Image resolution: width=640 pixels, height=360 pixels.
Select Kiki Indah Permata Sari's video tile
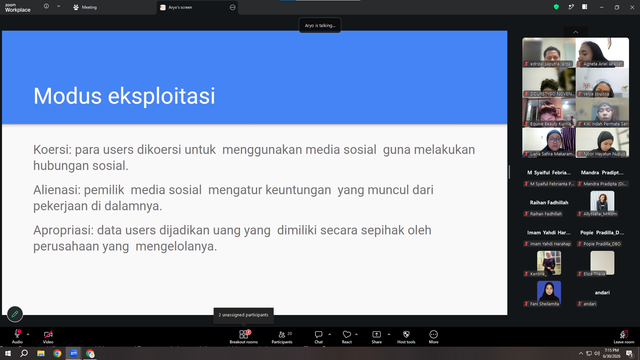602,112
